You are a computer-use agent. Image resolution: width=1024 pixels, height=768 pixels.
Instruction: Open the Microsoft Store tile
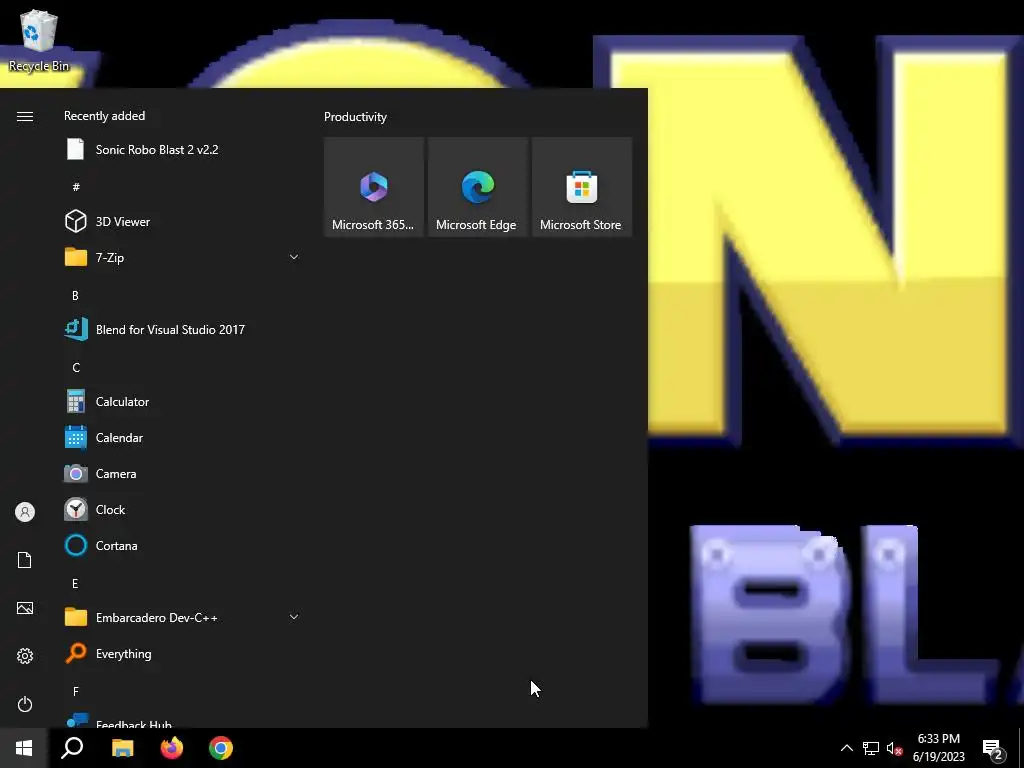click(x=582, y=187)
